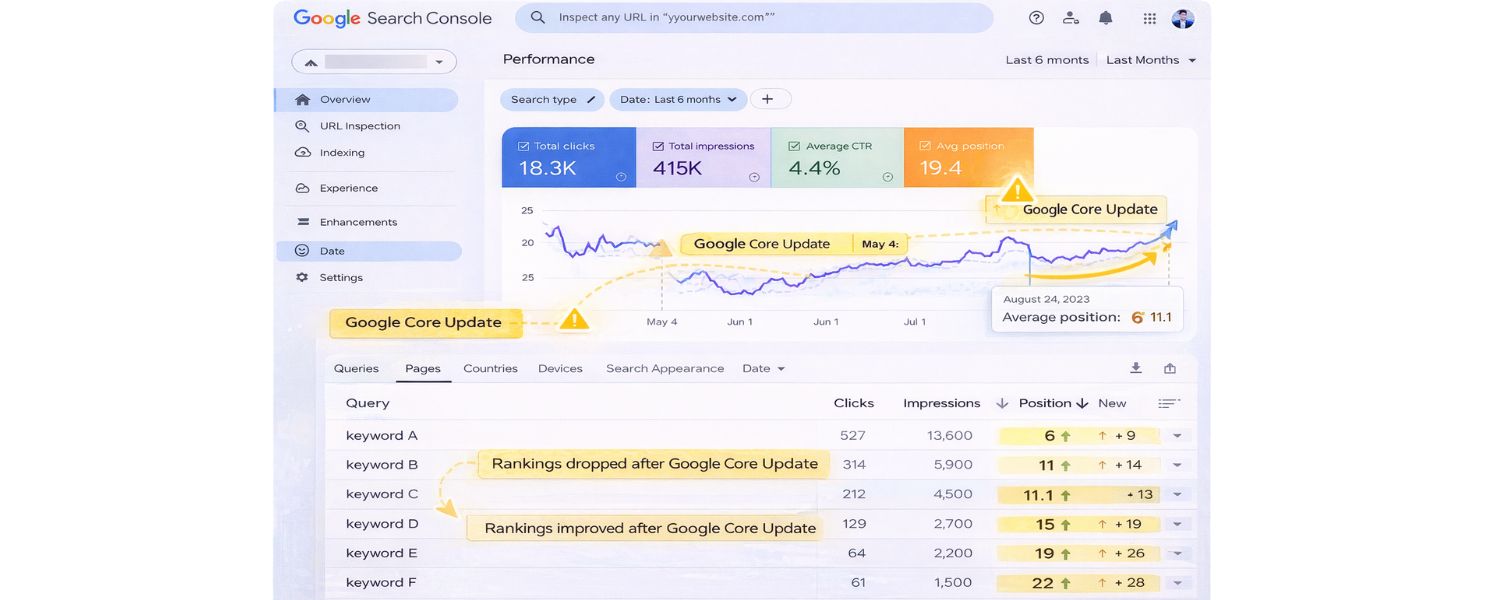The image size is (1500, 600).
Task: Switch to the Countries tab
Action: pyautogui.click(x=490, y=368)
